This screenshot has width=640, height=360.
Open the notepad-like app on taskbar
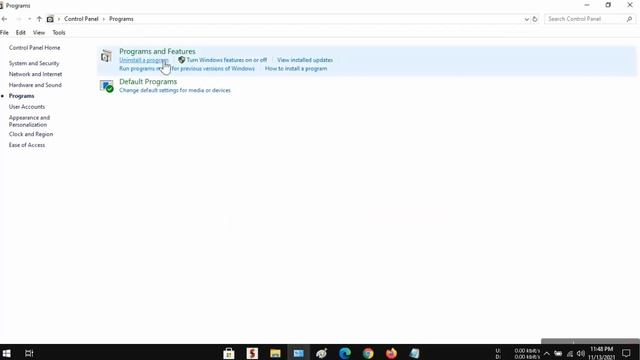point(414,353)
